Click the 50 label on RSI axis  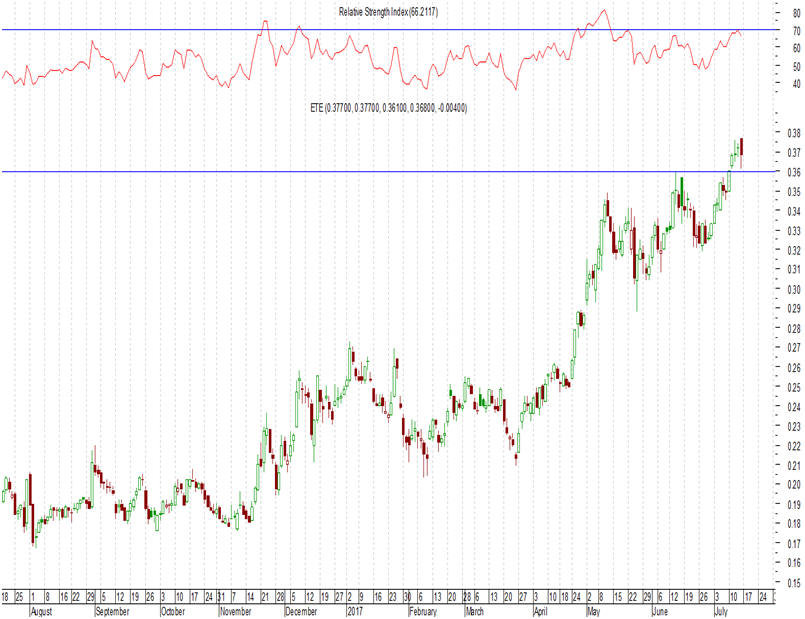coord(796,67)
